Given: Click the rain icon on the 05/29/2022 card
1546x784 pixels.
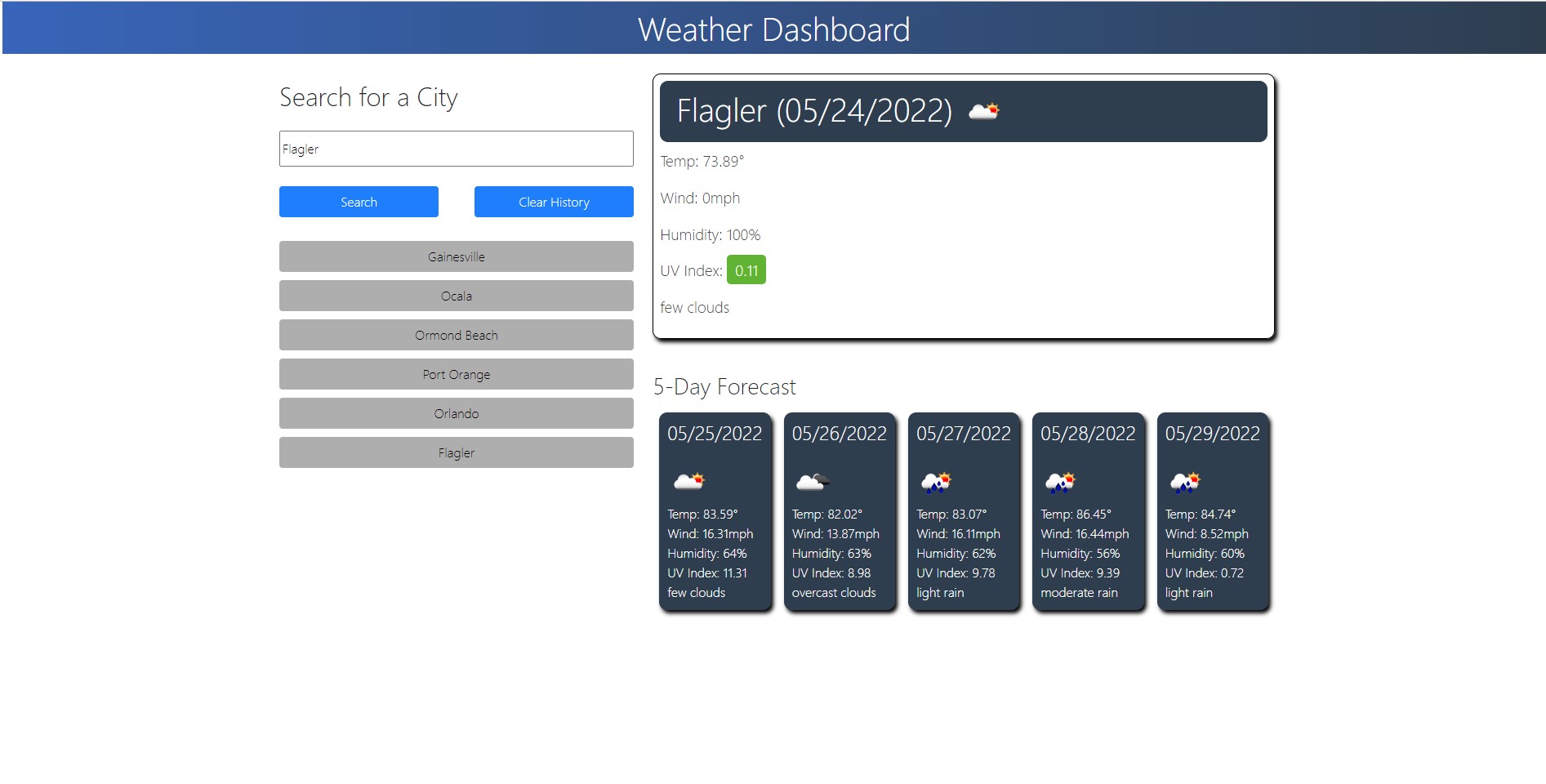Looking at the screenshot, I should point(1185,482).
